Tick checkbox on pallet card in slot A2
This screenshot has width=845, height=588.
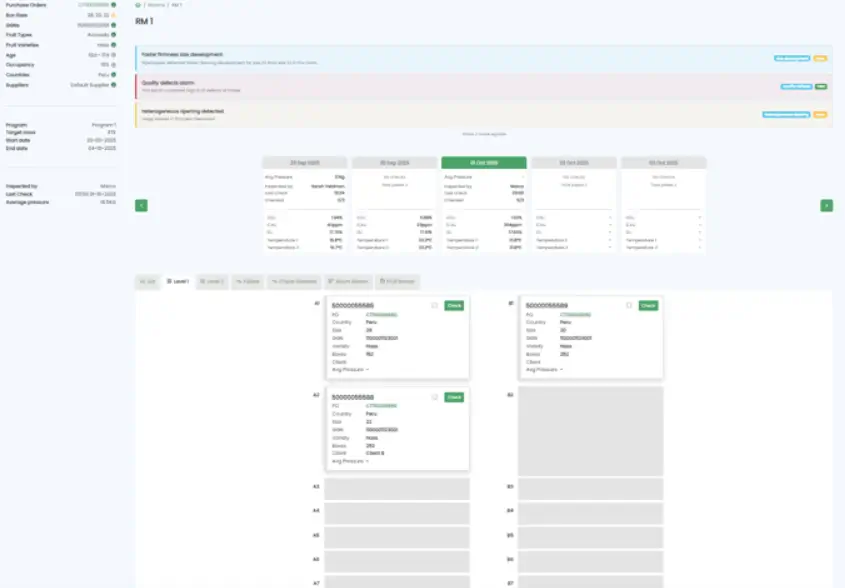click(x=435, y=397)
